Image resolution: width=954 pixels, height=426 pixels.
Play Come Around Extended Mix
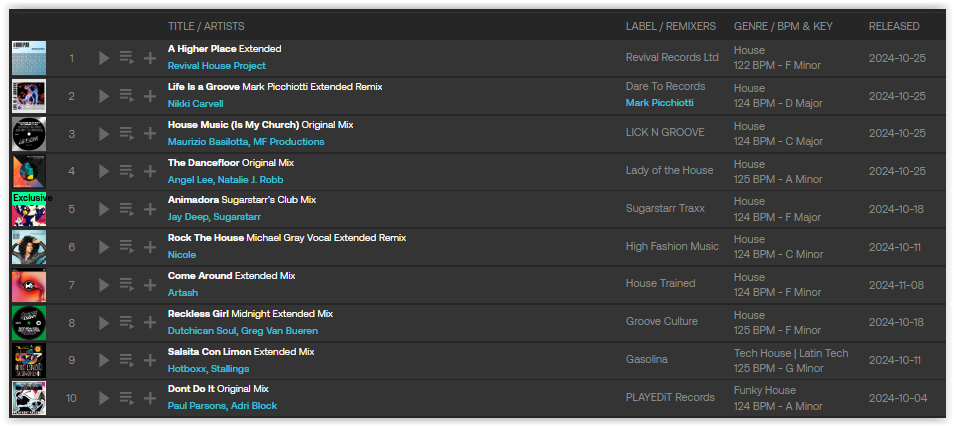click(x=104, y=285)
